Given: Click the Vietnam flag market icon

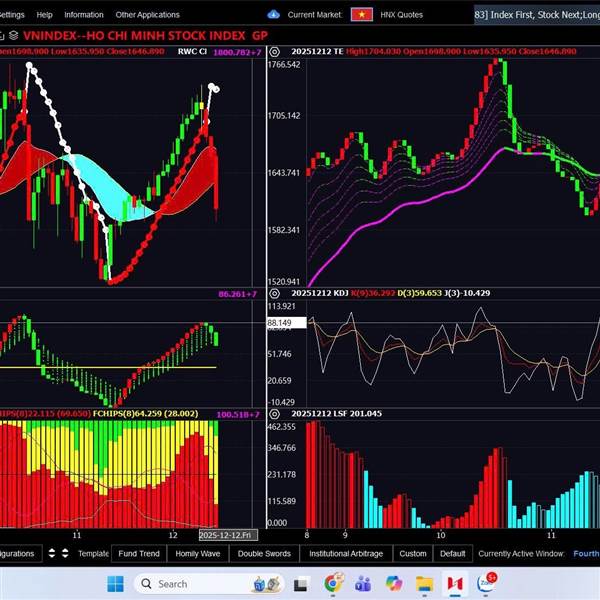Looking at the screenshot, I should (362, 15).
